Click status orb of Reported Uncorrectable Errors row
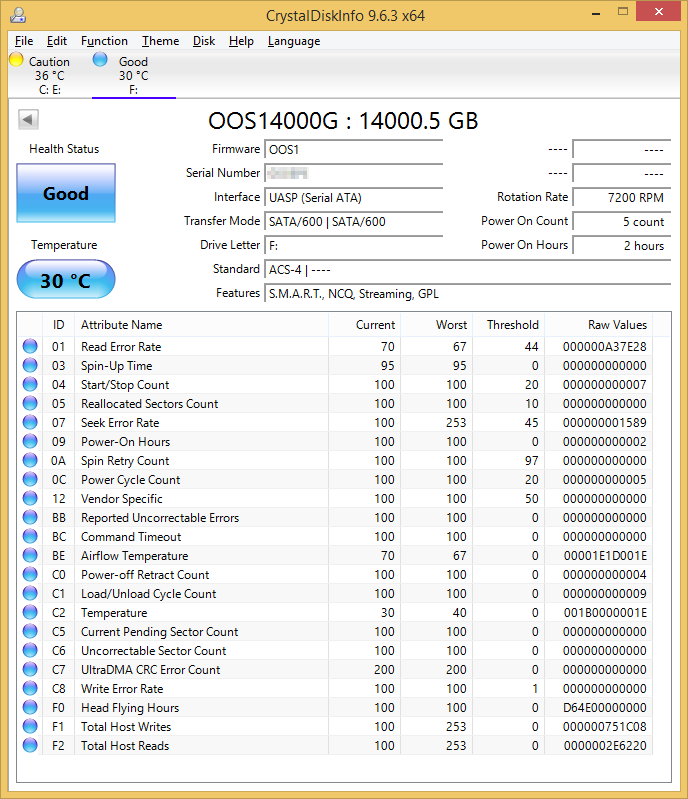The width and height of the screenshot is (688, 799). coord(30,517)
